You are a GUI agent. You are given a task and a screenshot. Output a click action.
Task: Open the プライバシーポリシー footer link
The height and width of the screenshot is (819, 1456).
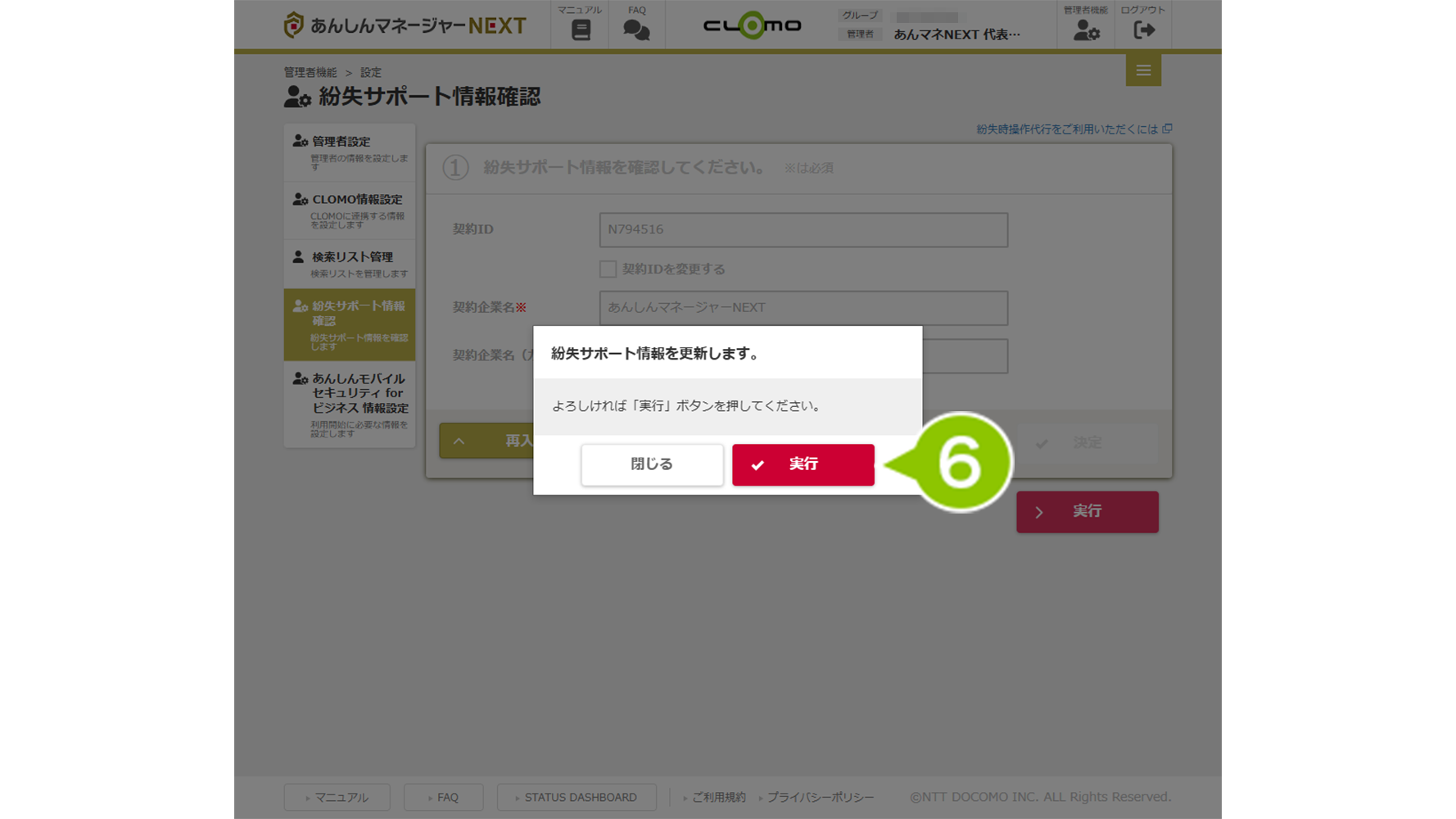820,797
